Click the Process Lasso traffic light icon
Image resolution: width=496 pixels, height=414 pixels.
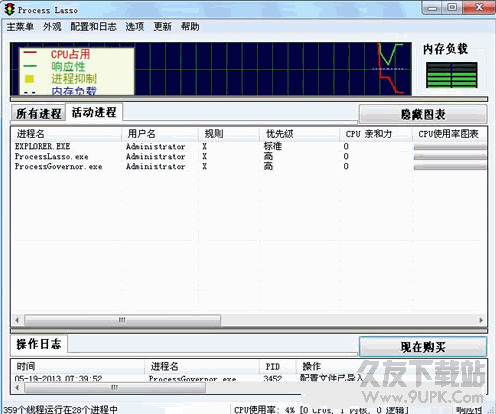[x=10, y=9]
